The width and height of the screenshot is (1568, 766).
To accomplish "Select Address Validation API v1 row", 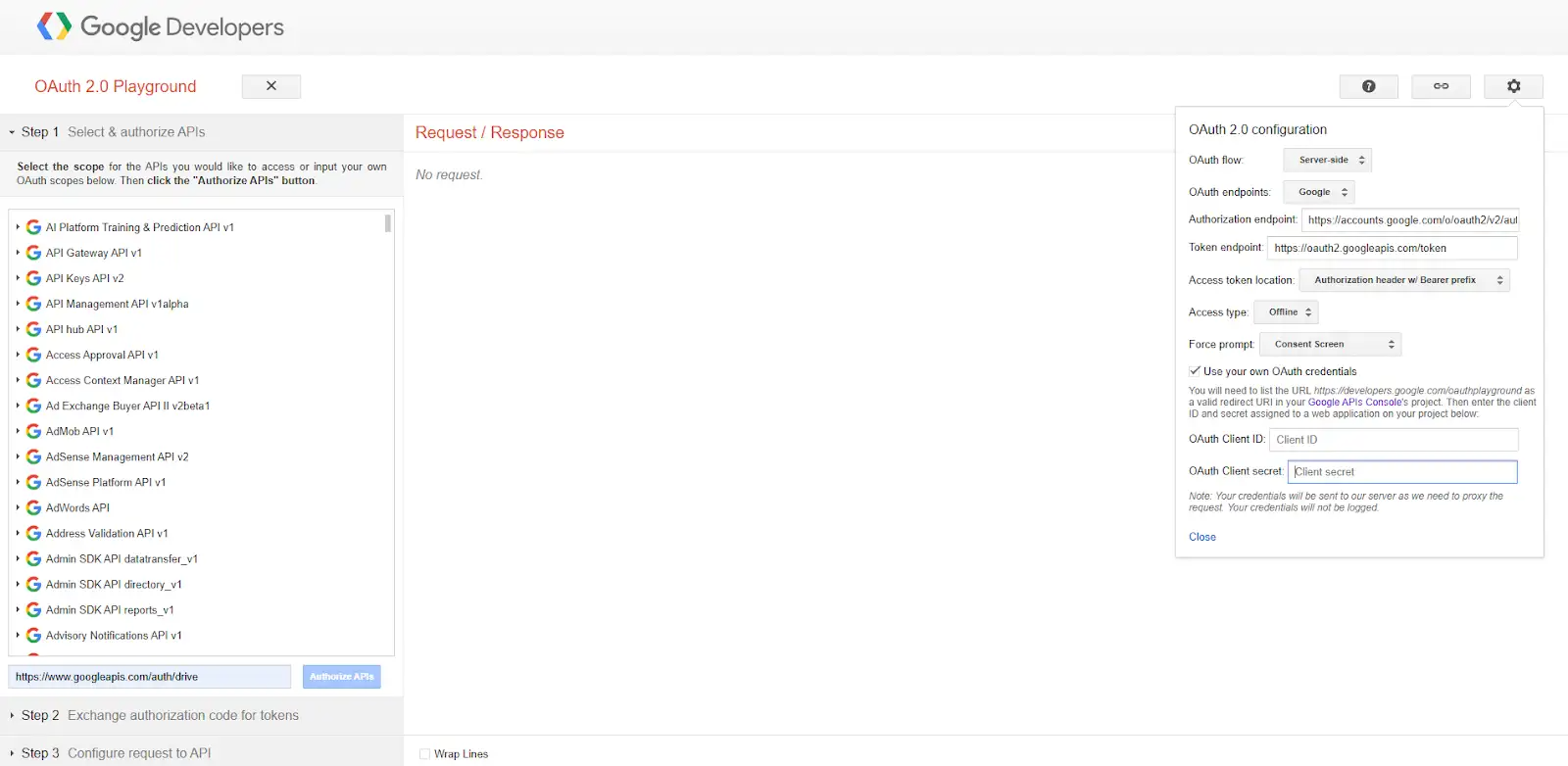I will click(x=198, y=533).
